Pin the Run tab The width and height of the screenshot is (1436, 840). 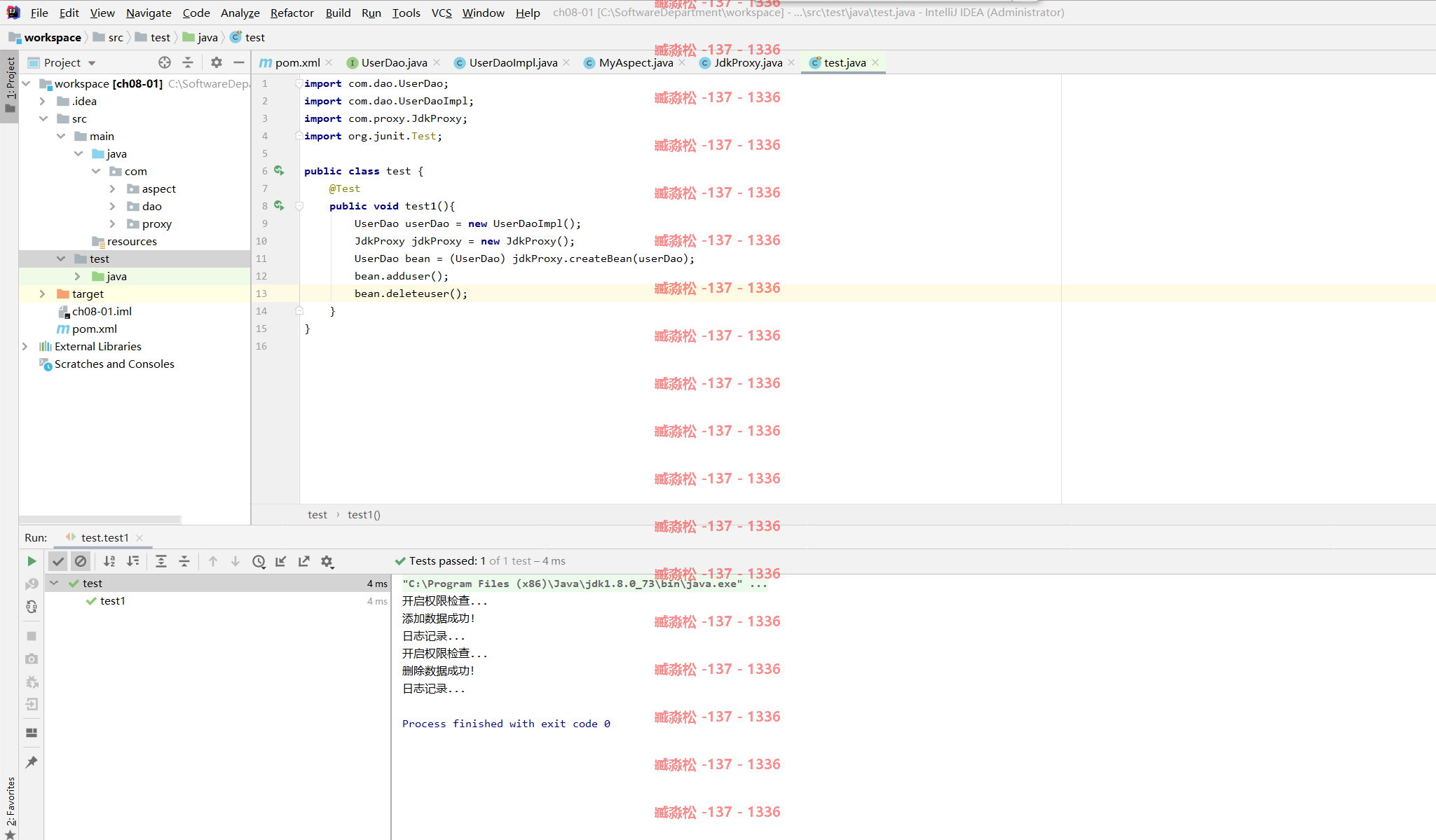[32, 762]
